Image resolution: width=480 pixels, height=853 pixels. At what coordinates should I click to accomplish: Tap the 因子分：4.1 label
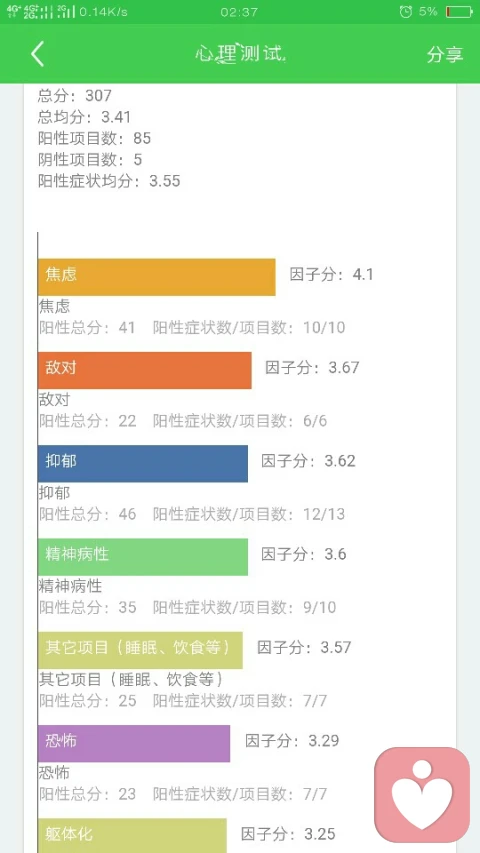click(x=331, y=274)
